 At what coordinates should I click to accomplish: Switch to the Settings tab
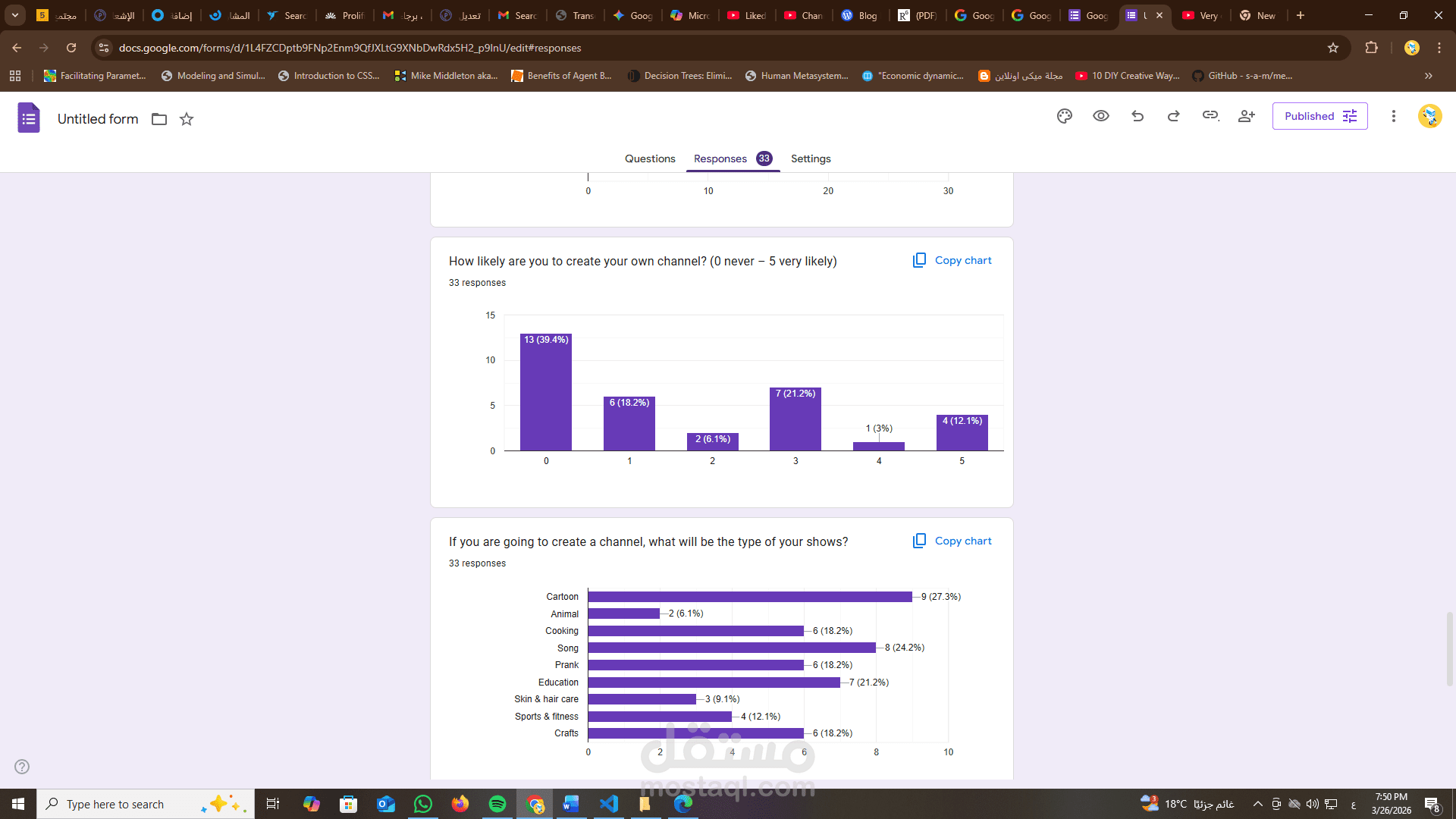coord(811,158)
